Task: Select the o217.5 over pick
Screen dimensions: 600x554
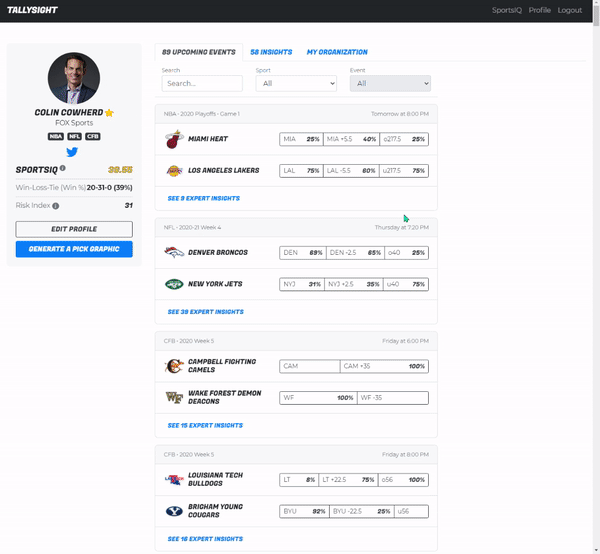Action: (404, 139)
